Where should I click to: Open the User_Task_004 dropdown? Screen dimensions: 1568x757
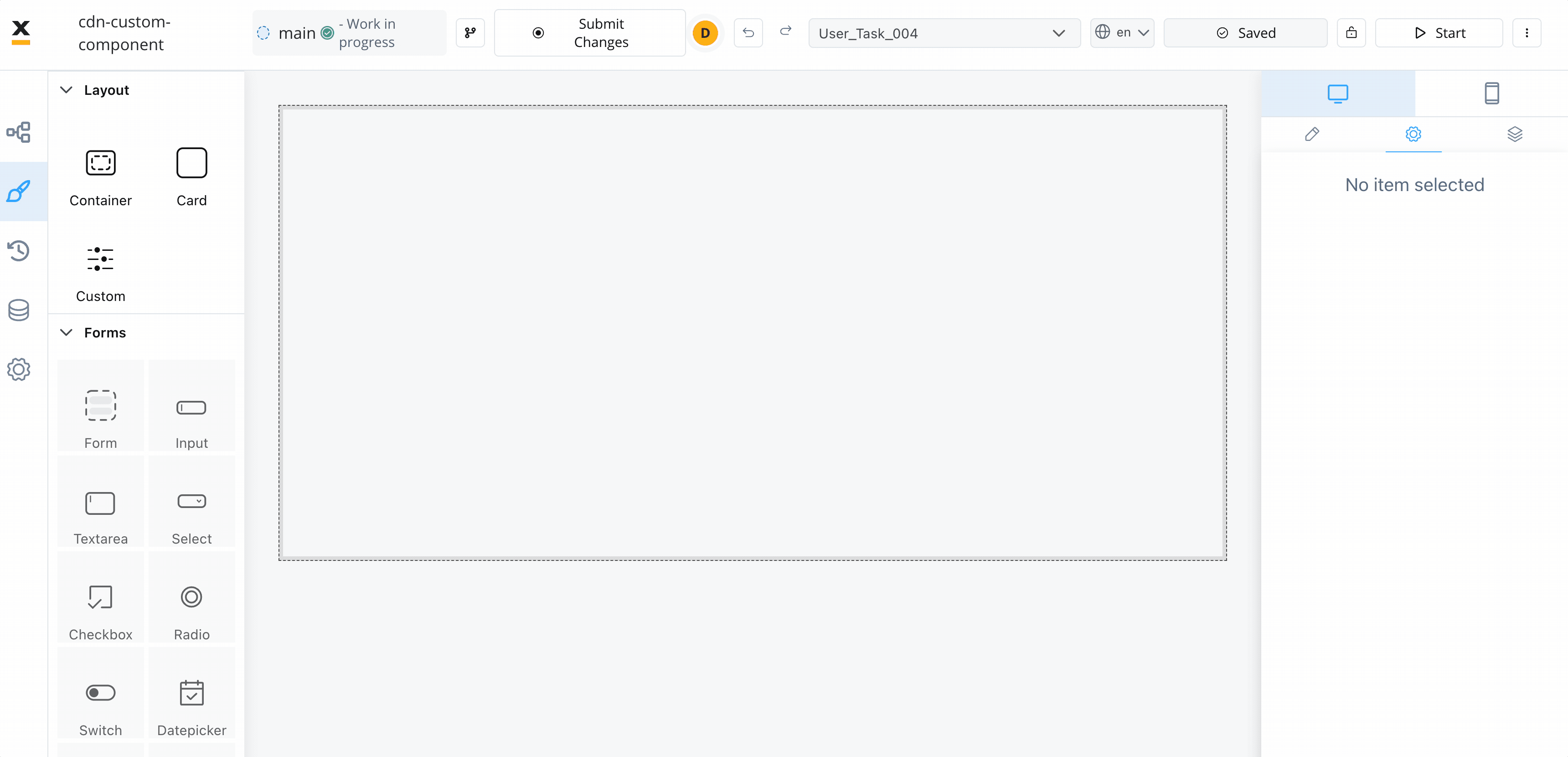click(944, 33)
